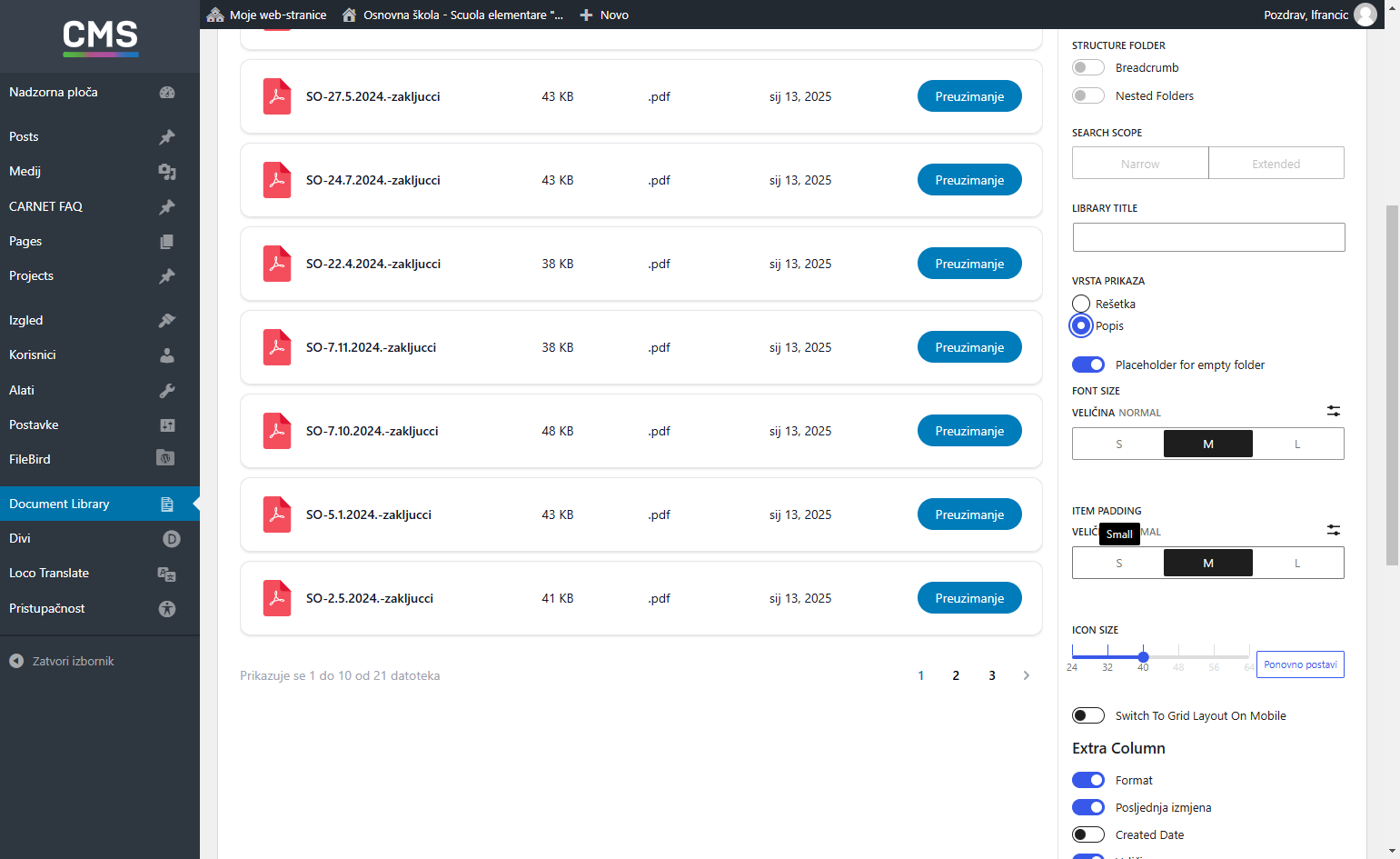Image resolution: width=1400 pixels, height=859 pixels.
Task: Click the Divi circle D icon
Action: (x=172, y=539)
